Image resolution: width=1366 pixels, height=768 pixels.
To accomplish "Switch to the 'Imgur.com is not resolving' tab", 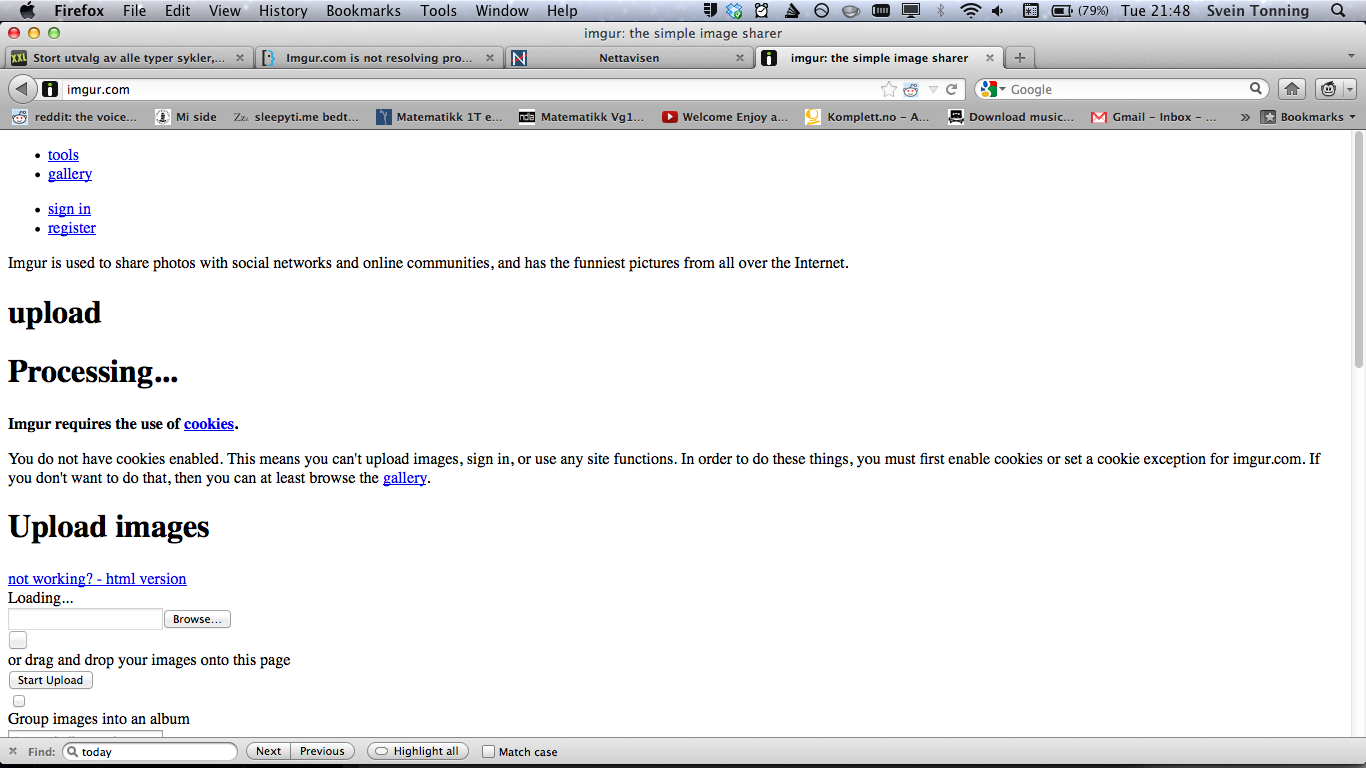I will pyautogui.click(x=378, y=58).
